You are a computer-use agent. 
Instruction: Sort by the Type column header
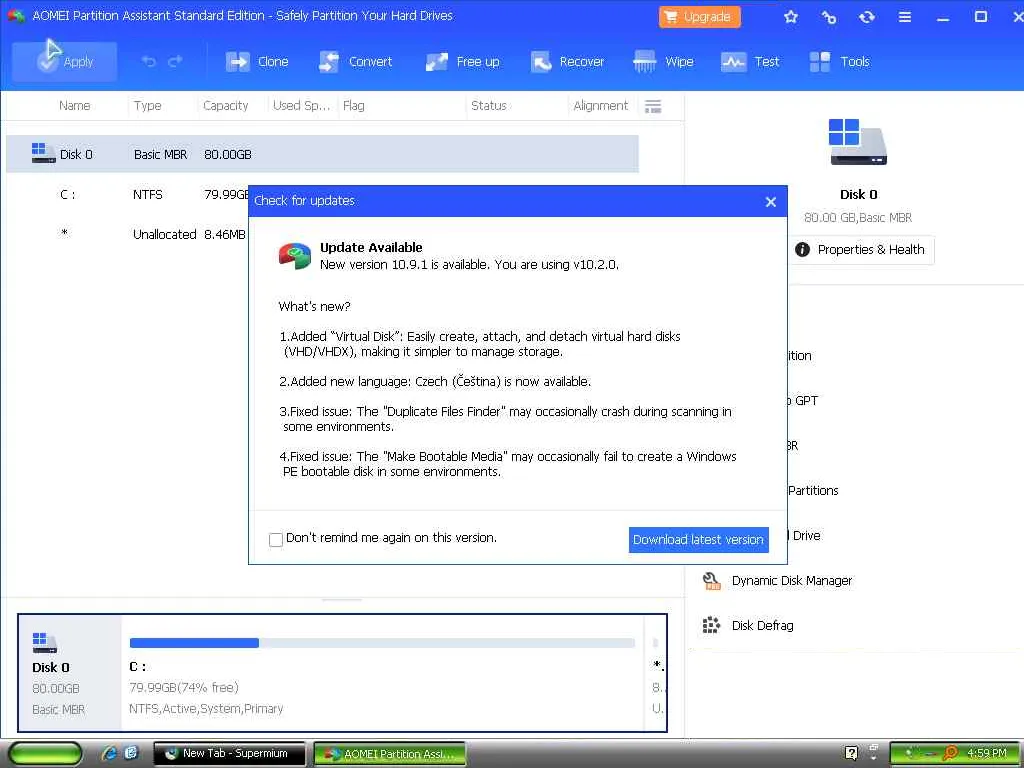[x=148, y=106]
